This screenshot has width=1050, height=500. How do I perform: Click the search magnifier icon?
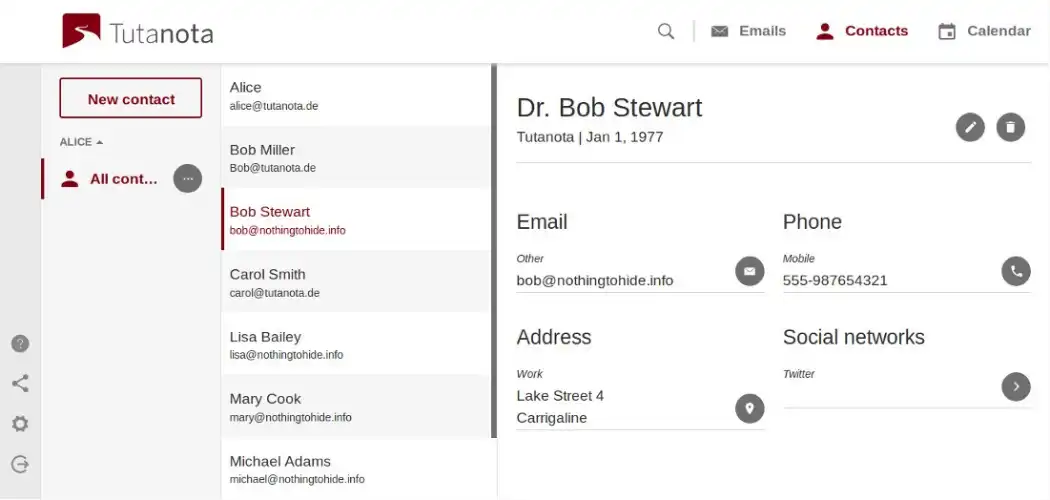pyautogui.click(x=666, y=31)
